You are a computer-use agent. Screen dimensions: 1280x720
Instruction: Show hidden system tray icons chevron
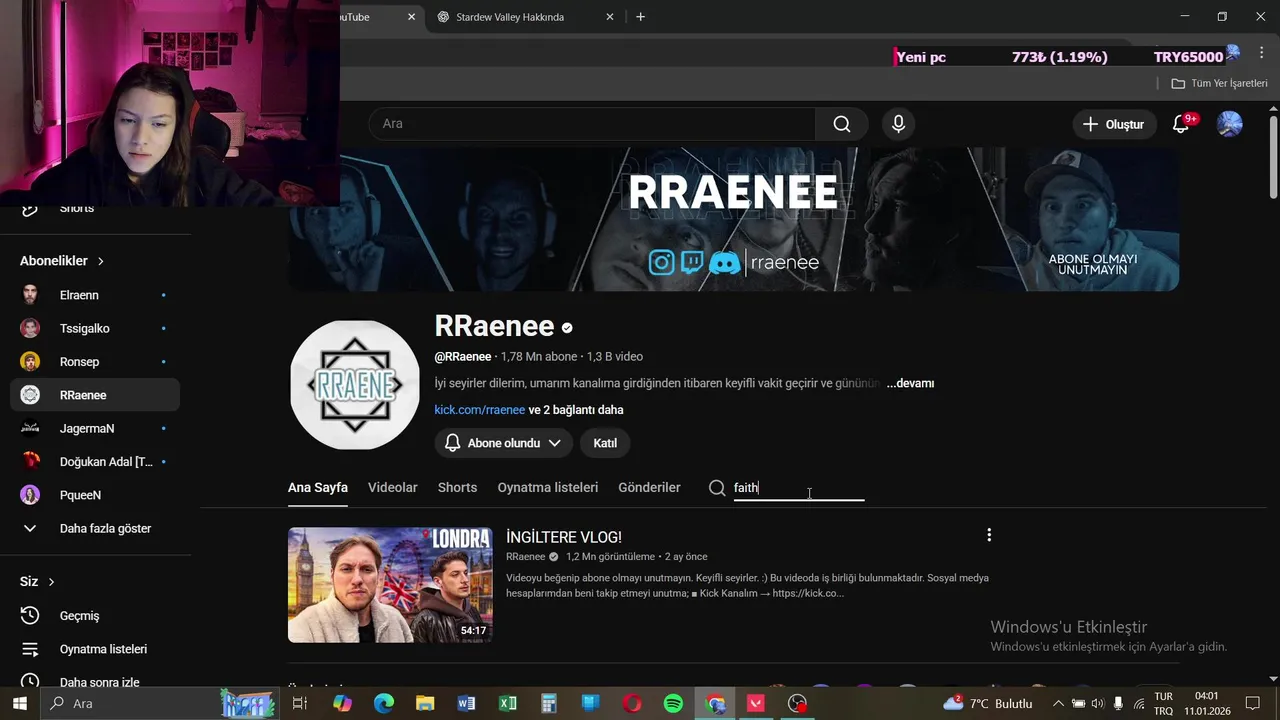click(x=1057, y=704)
